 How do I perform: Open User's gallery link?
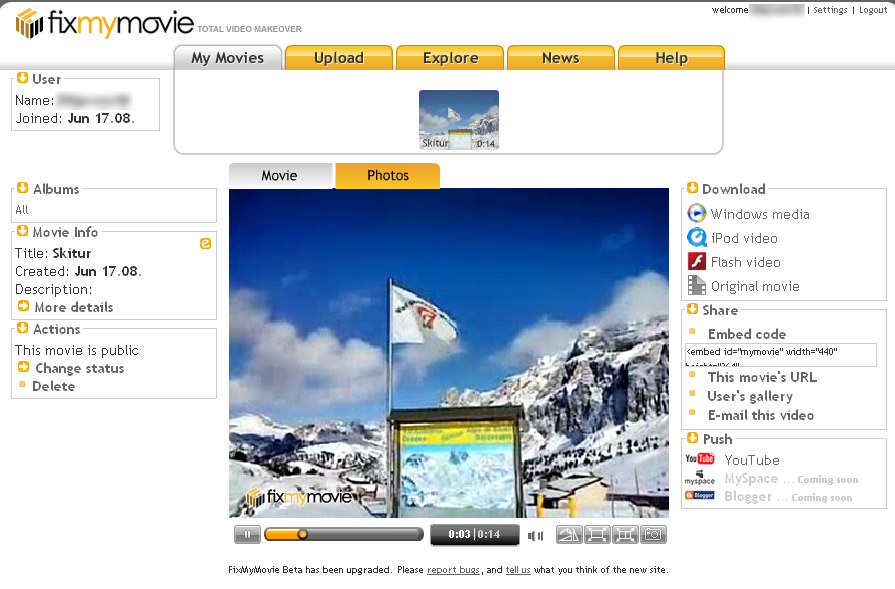(750, 396)
